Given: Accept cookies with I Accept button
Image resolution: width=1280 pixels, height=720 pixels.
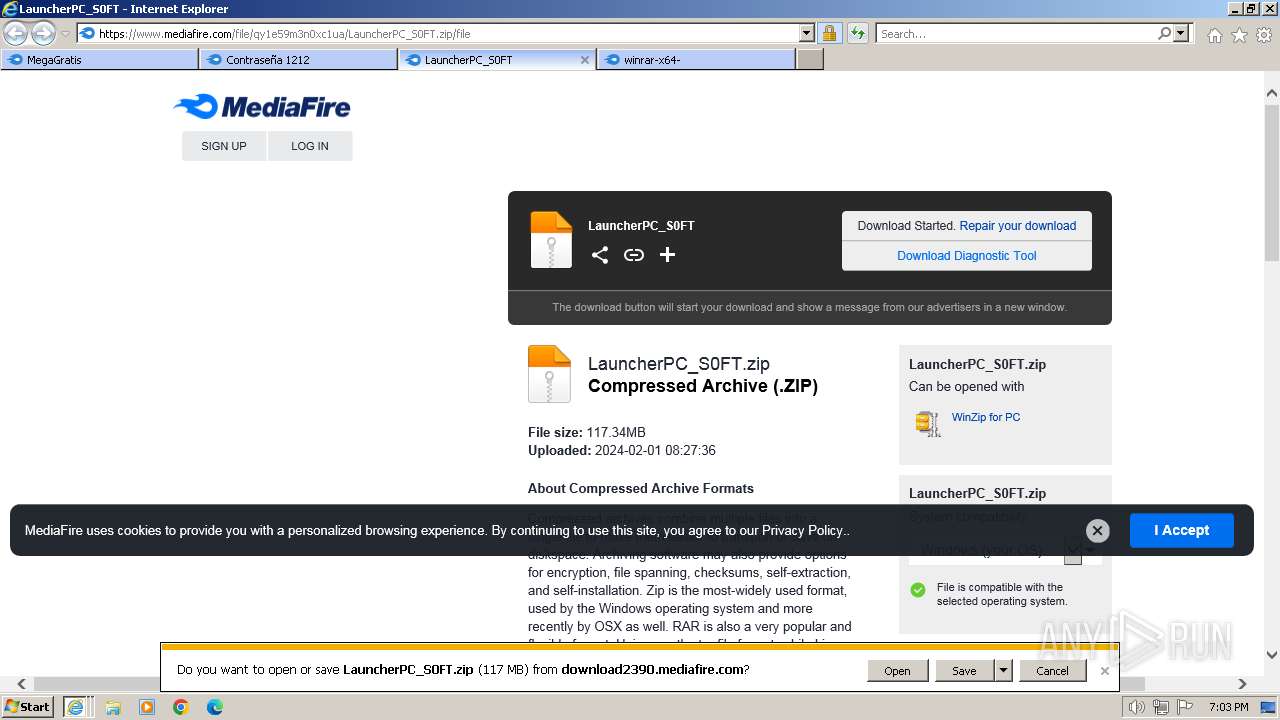Looking at the screenshot, I should pyautogui.click(x=1182, y=530).
